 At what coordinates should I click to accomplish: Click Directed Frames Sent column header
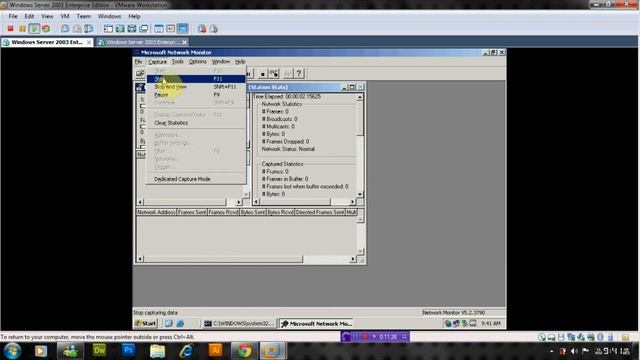320,212
